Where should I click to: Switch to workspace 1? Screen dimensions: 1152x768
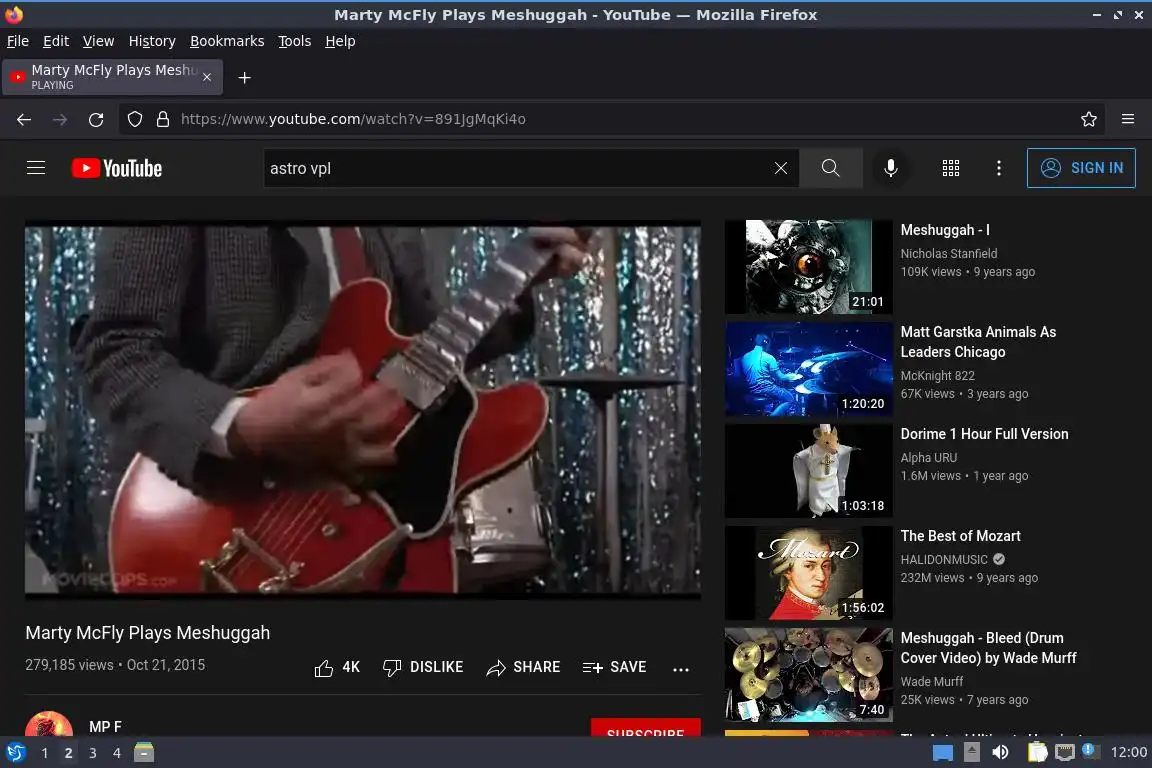(x=45, y=753)
